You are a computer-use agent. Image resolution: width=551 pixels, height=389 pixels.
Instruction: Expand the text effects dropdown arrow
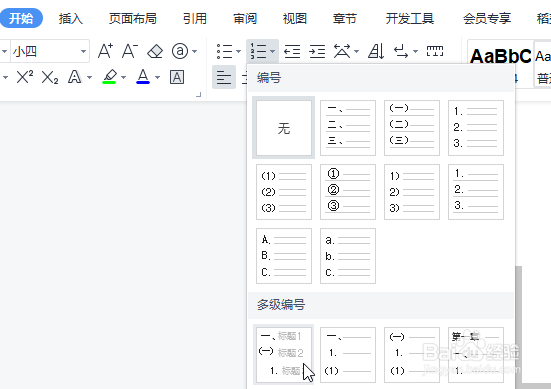(89, 77)
